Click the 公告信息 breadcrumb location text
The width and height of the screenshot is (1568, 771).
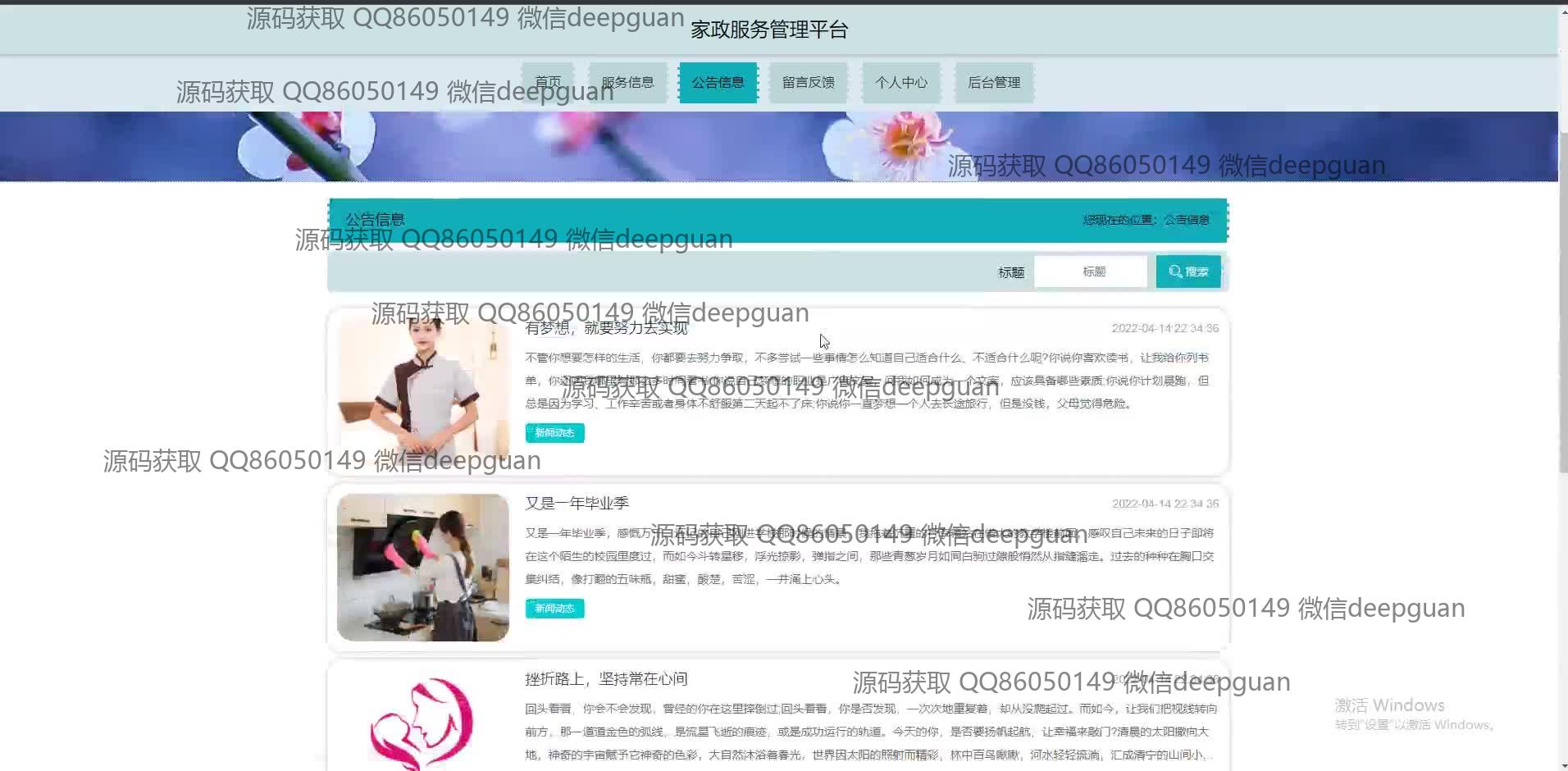point(1187,220)
